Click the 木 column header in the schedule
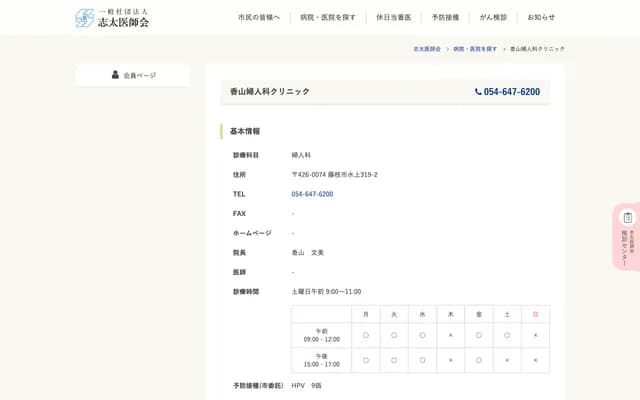Image resolution: width=640 pixels, height=400 pixels. [451, 314]
